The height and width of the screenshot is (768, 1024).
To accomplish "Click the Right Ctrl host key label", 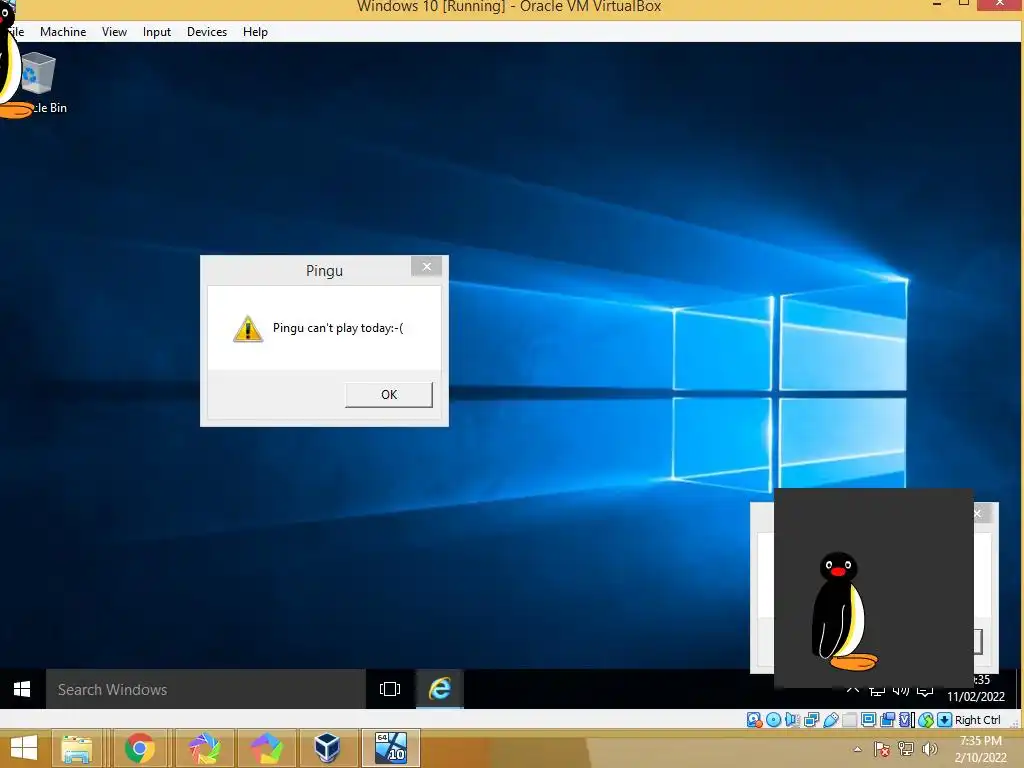I will coord(978,720).
